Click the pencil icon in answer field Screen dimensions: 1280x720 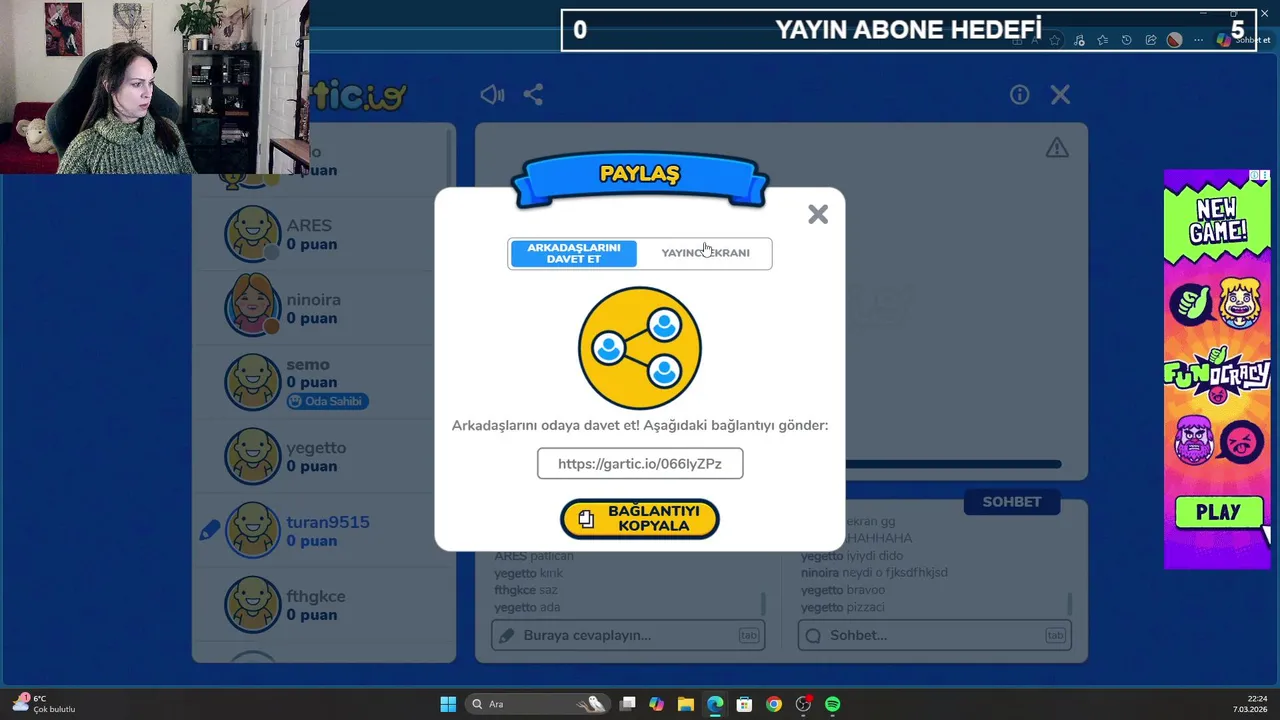507,635
